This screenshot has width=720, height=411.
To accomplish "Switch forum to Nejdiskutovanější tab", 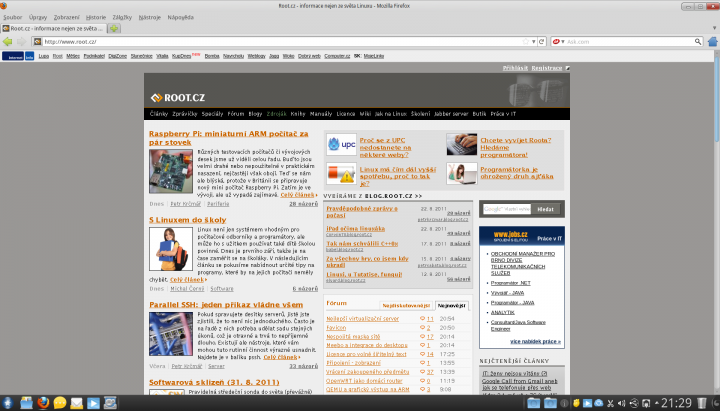I will 406,305.
